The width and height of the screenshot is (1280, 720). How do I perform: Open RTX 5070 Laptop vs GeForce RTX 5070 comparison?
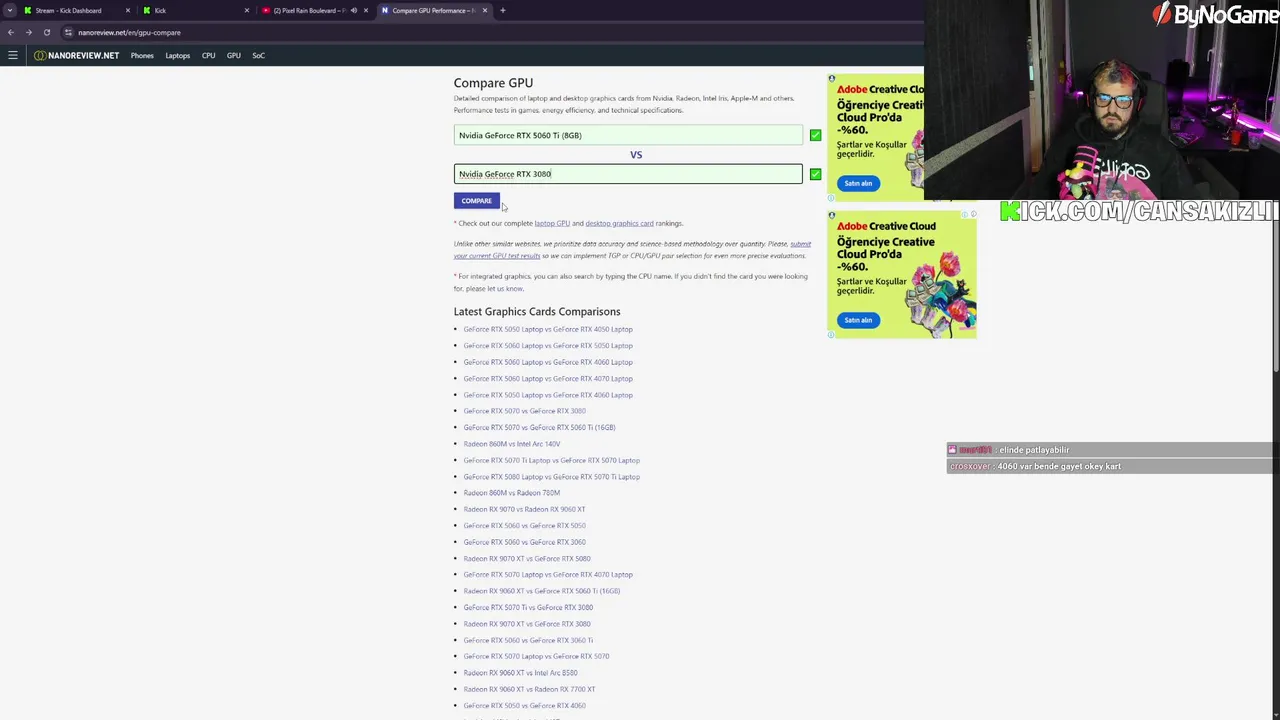pyautogui.click(x=536, y=656)
